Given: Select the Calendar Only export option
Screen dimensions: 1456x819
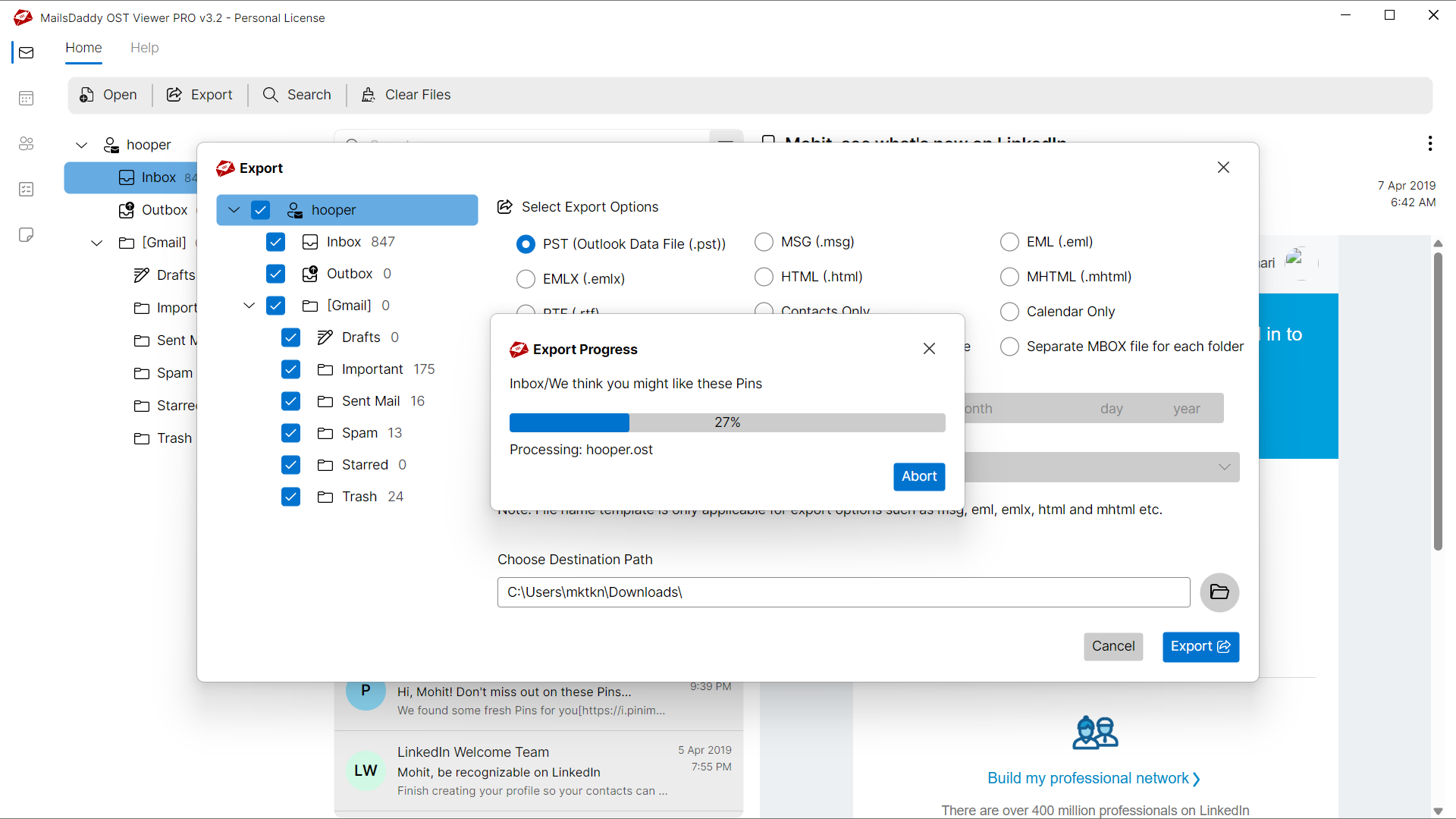Looking at the screenshot, I should (x=1009, y=312).
